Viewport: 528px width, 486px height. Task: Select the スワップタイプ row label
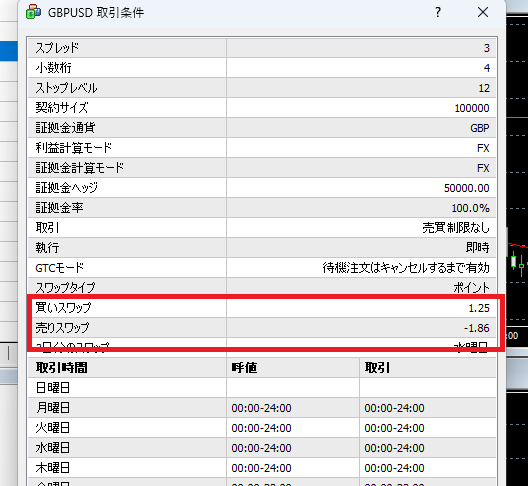pos(65,288)
